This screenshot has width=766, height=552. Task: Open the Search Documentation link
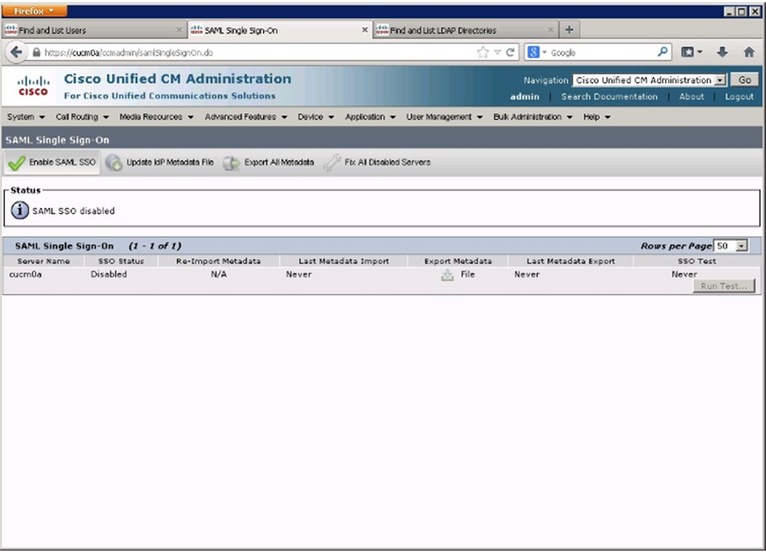click(609, 97)
